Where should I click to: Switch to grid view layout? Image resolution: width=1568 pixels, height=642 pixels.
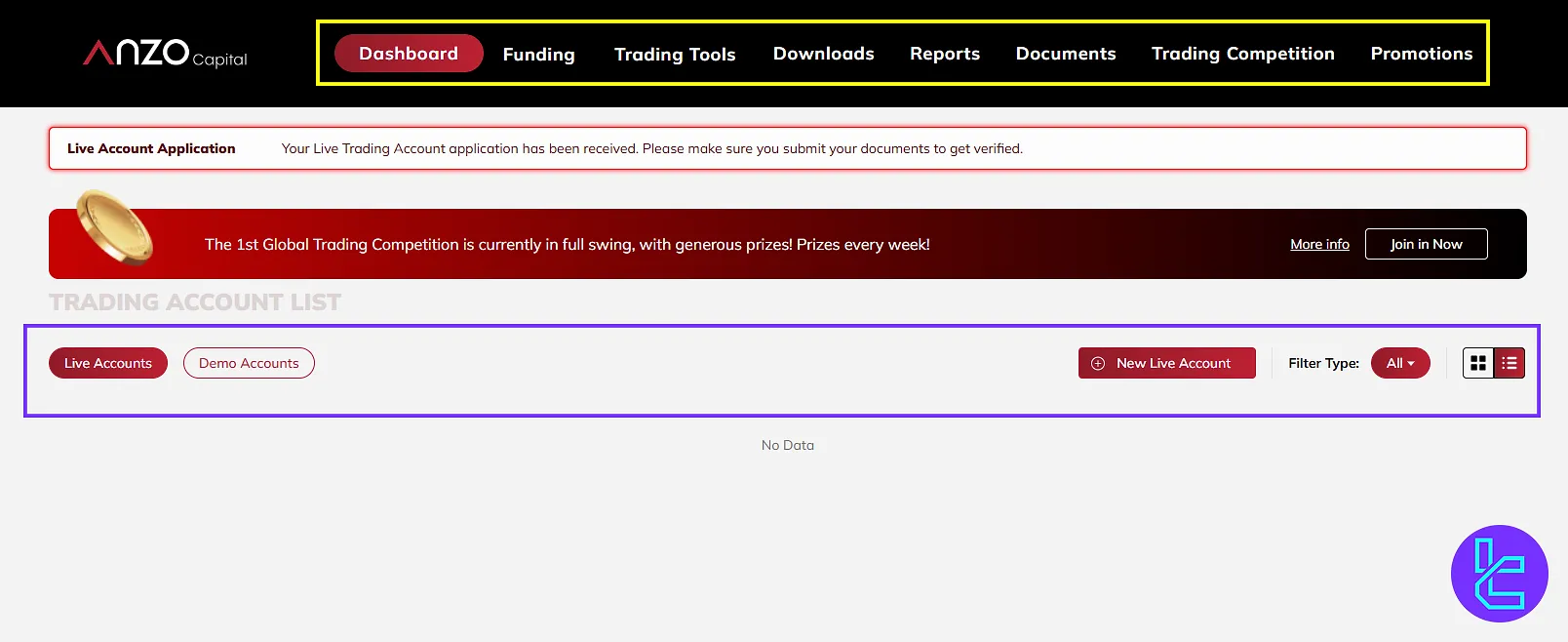[1478, 363]
